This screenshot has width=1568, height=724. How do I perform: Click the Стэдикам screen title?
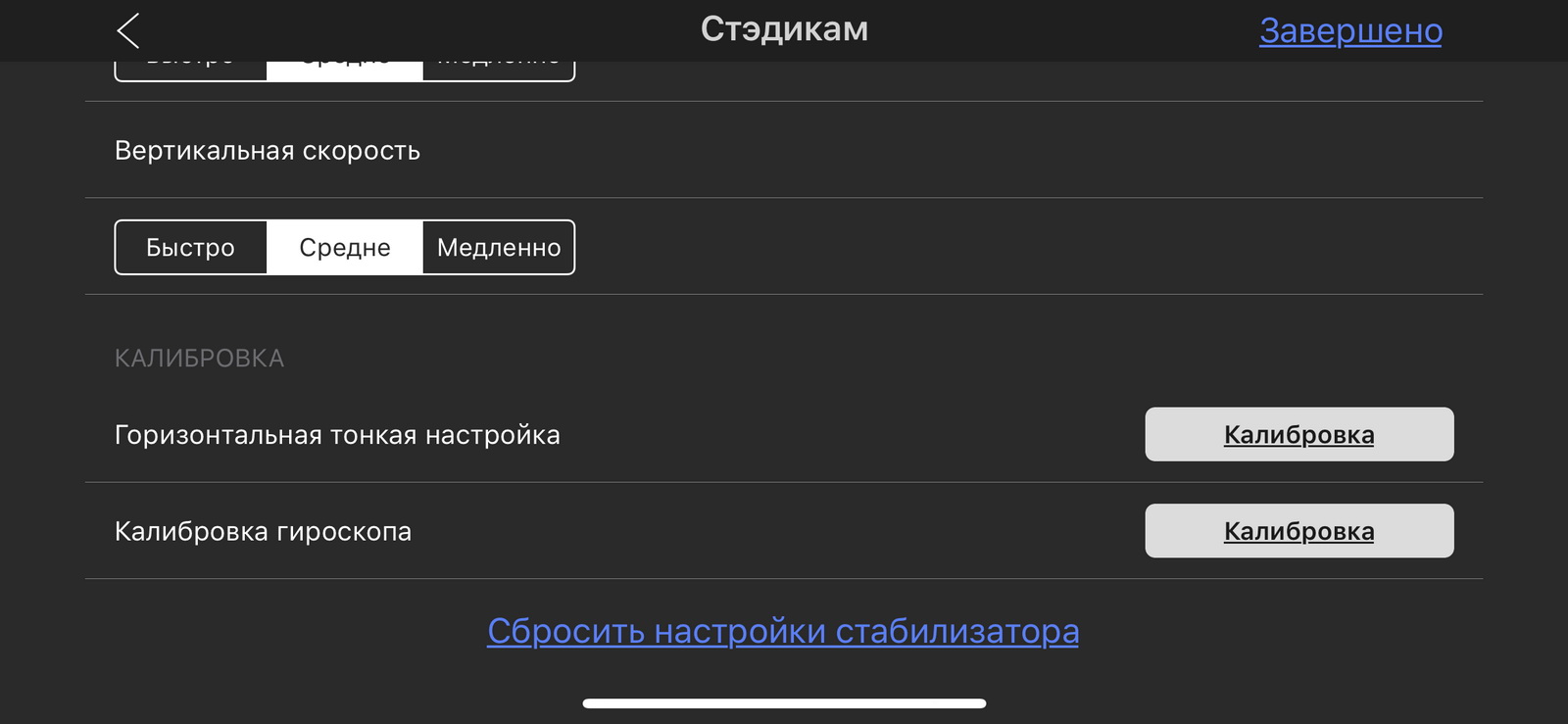coord(784,29)
